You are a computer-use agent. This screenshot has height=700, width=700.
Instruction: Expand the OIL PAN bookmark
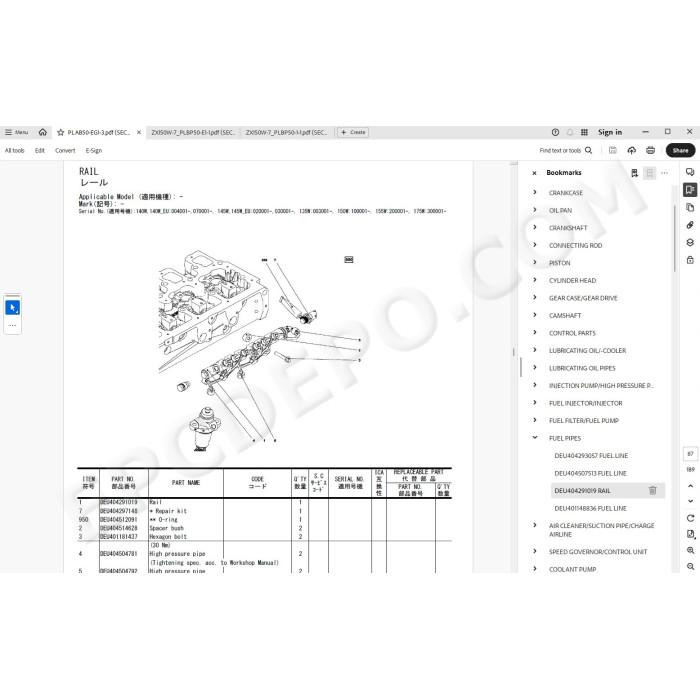tap(535, 210)
